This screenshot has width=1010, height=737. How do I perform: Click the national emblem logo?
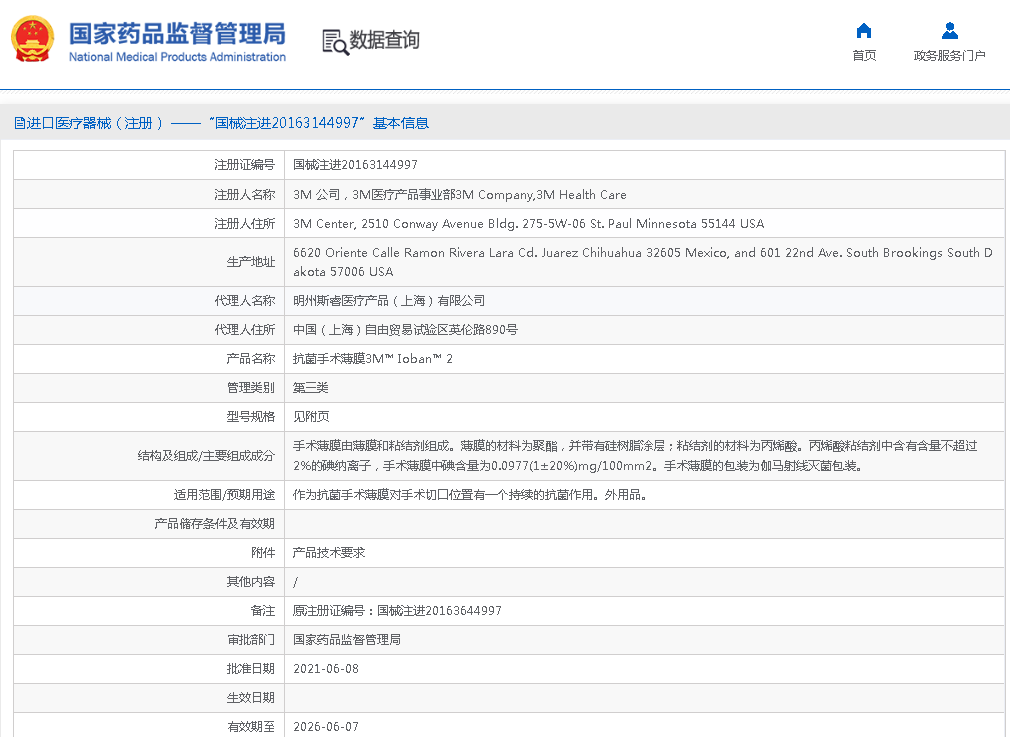click(33, 39)
